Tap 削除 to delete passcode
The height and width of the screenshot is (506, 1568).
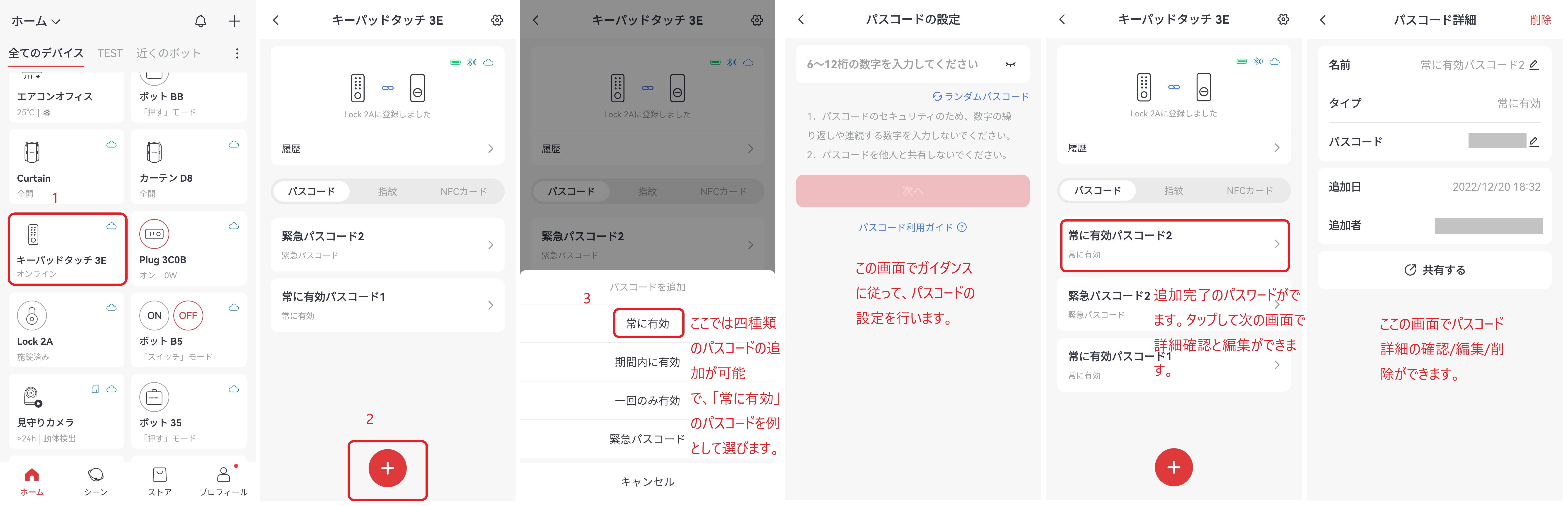tap(1541, 20)
